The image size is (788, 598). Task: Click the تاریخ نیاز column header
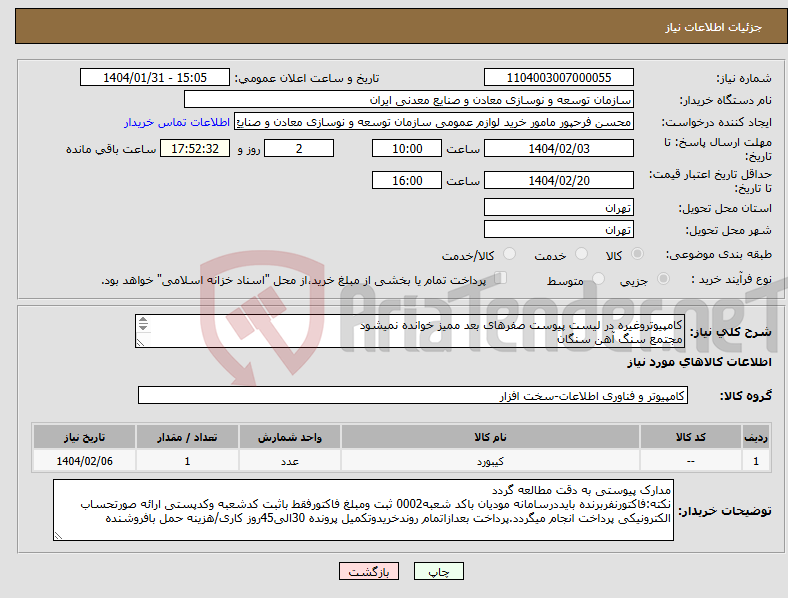point(84,437)
